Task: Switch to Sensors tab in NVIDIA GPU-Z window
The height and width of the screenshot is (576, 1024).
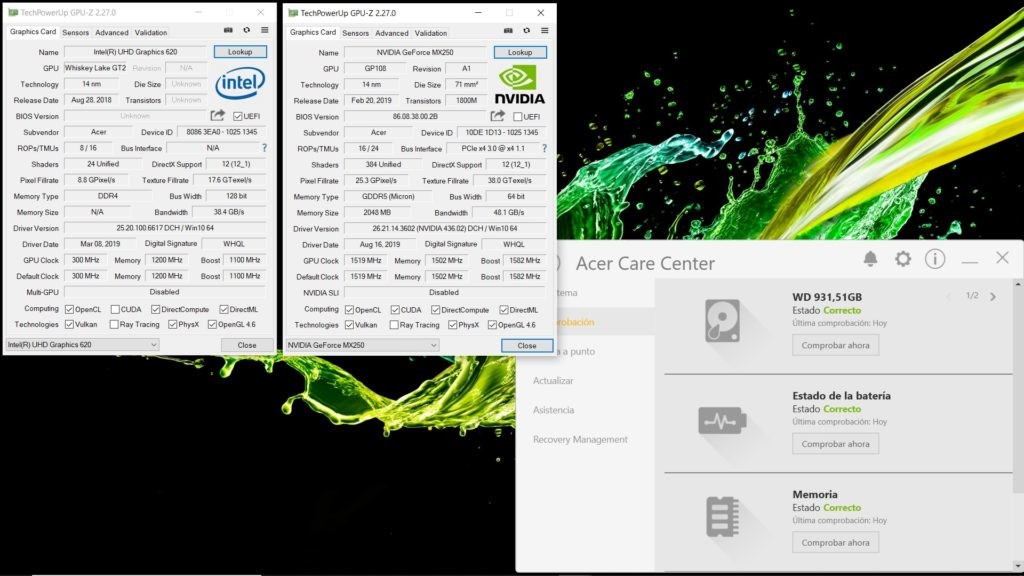Action: tap(355, 33)
